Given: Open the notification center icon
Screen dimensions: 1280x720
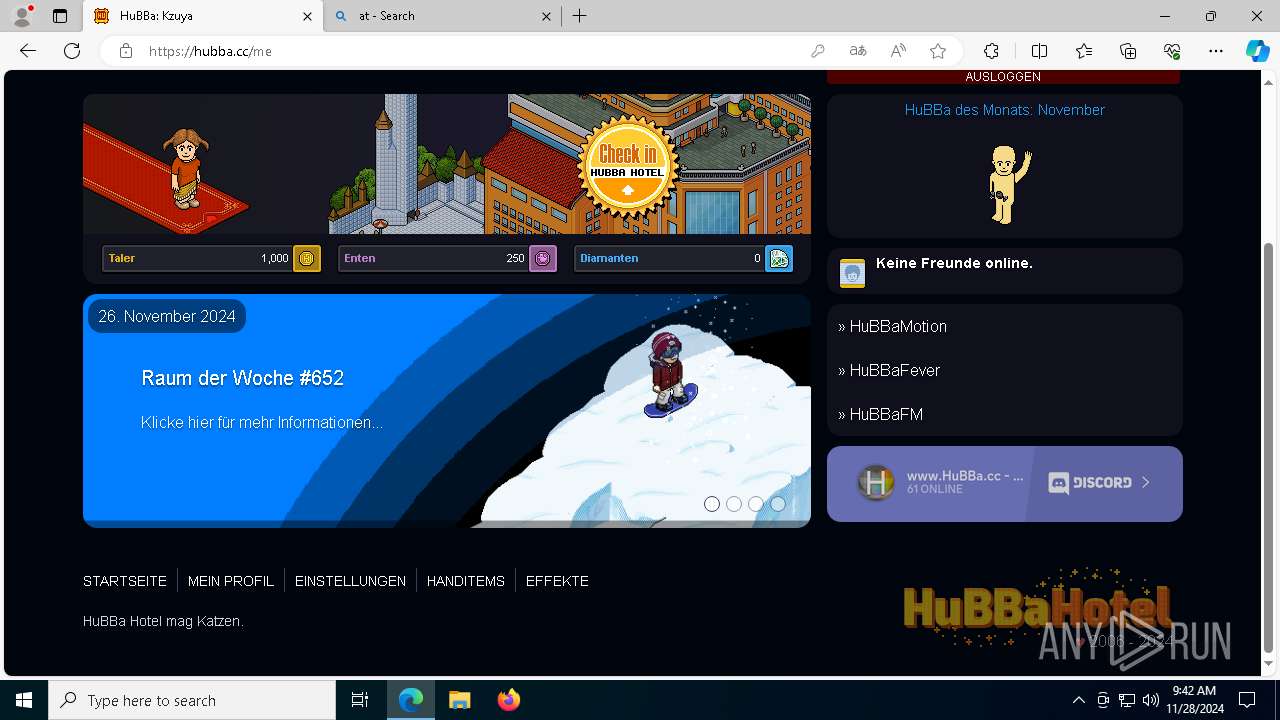Looking at the screenshot, I should (x=1247, y=700).
